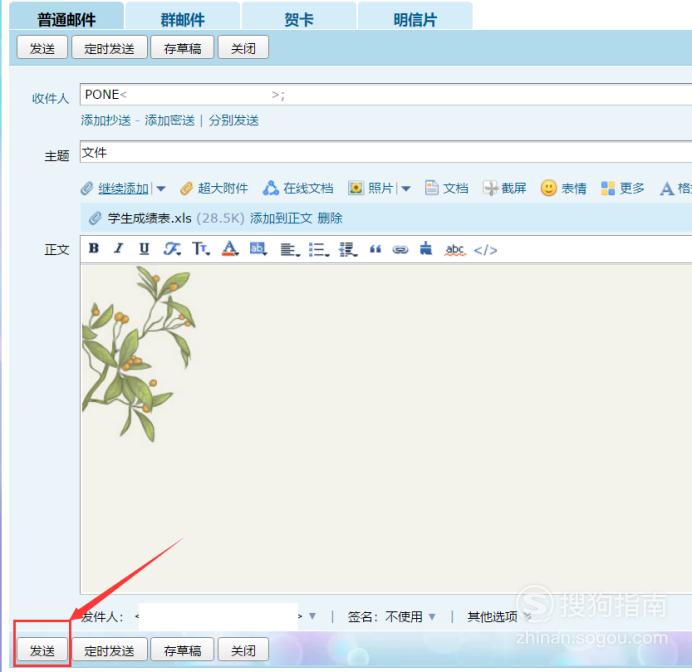692x672 pixels.
Task: Insert a block quote
Action: [x=376, y=250]
